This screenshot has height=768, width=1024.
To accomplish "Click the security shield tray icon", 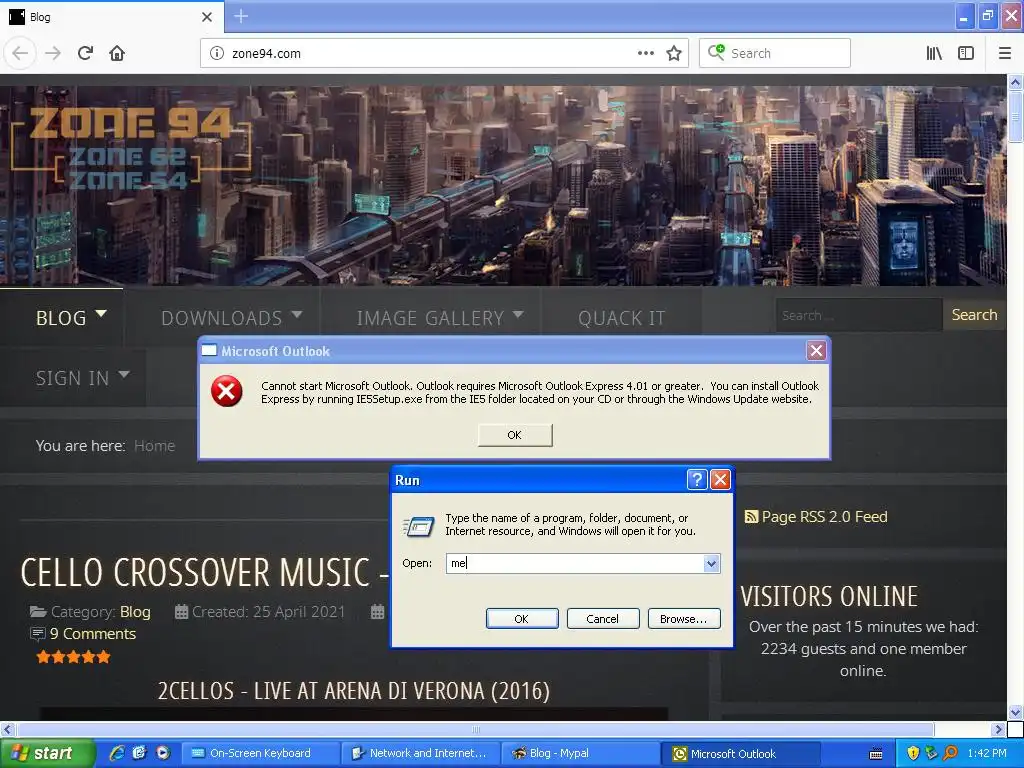I will click(913, 754).
